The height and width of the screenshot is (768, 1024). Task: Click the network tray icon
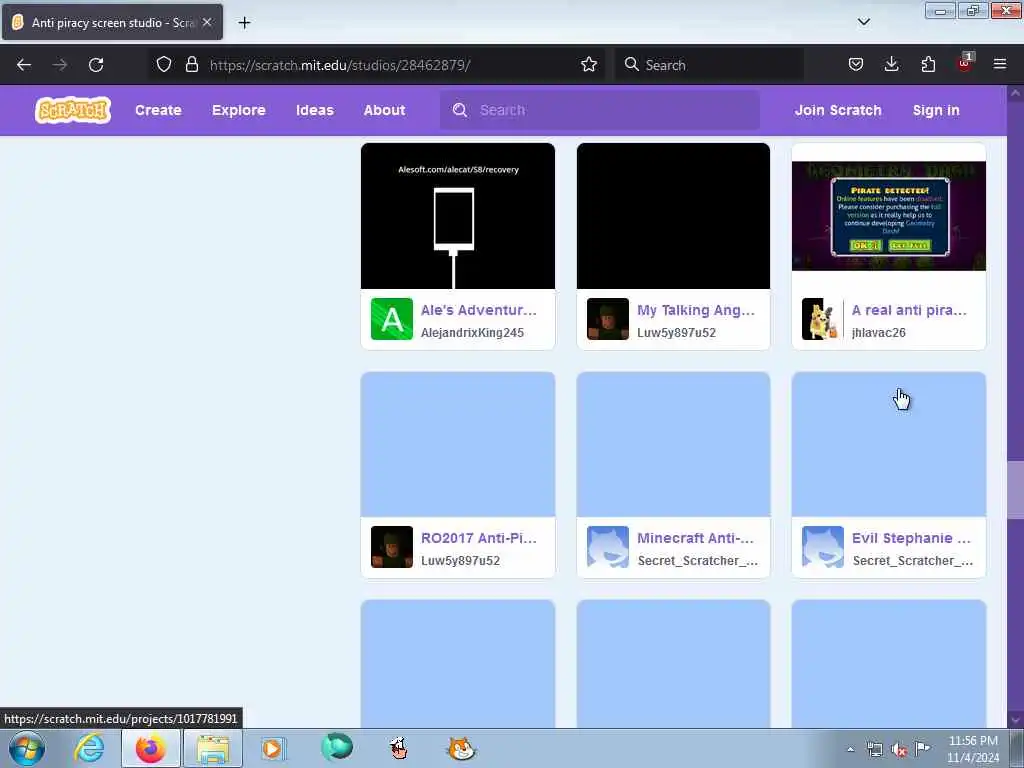point(874,750)
